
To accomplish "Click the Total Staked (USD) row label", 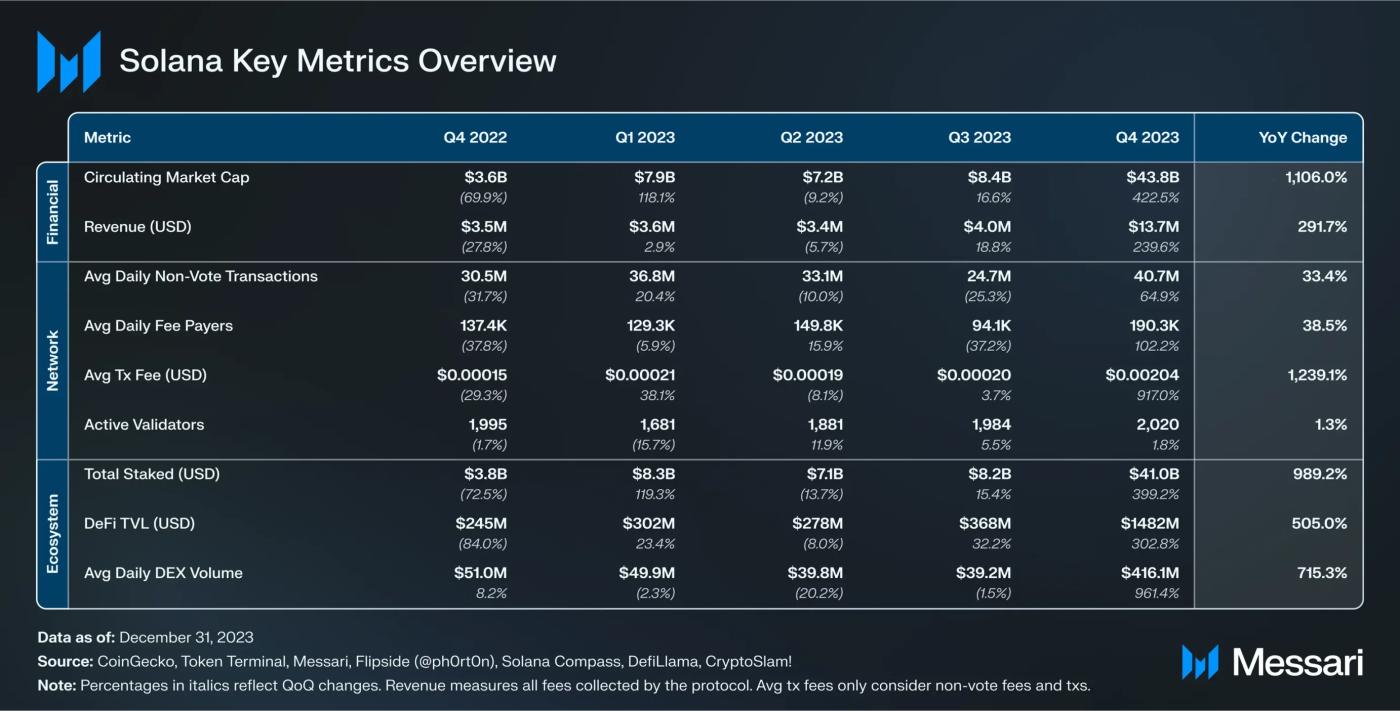I will tap(151, 474).
